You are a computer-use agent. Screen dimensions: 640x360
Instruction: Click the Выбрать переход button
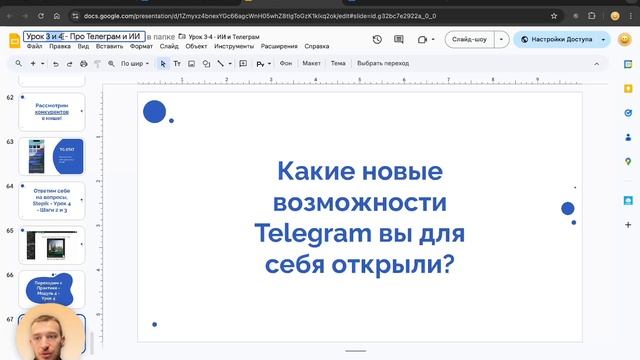pyautogui.click(x=383, y=64)
